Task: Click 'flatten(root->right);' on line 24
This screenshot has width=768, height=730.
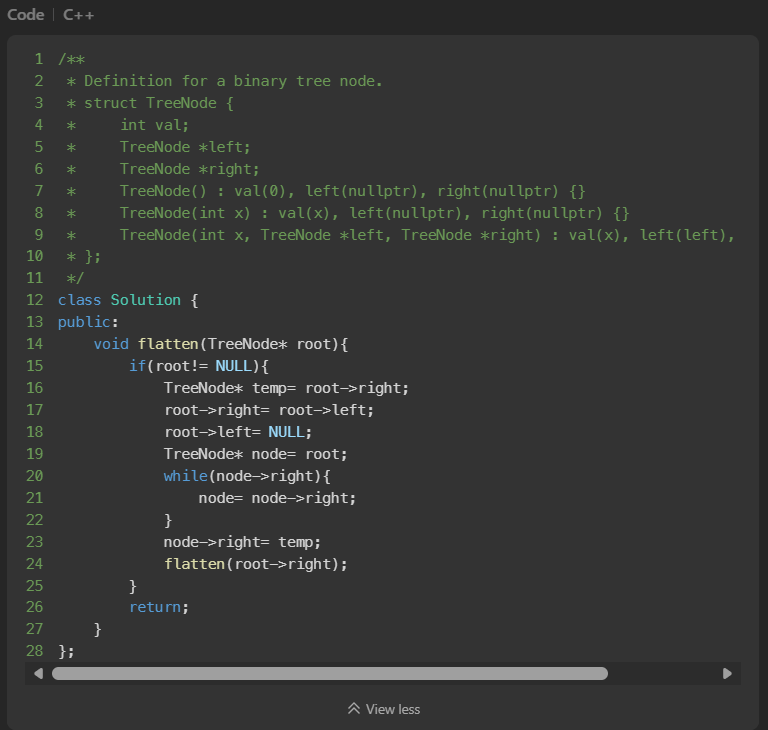Action: 256,564
